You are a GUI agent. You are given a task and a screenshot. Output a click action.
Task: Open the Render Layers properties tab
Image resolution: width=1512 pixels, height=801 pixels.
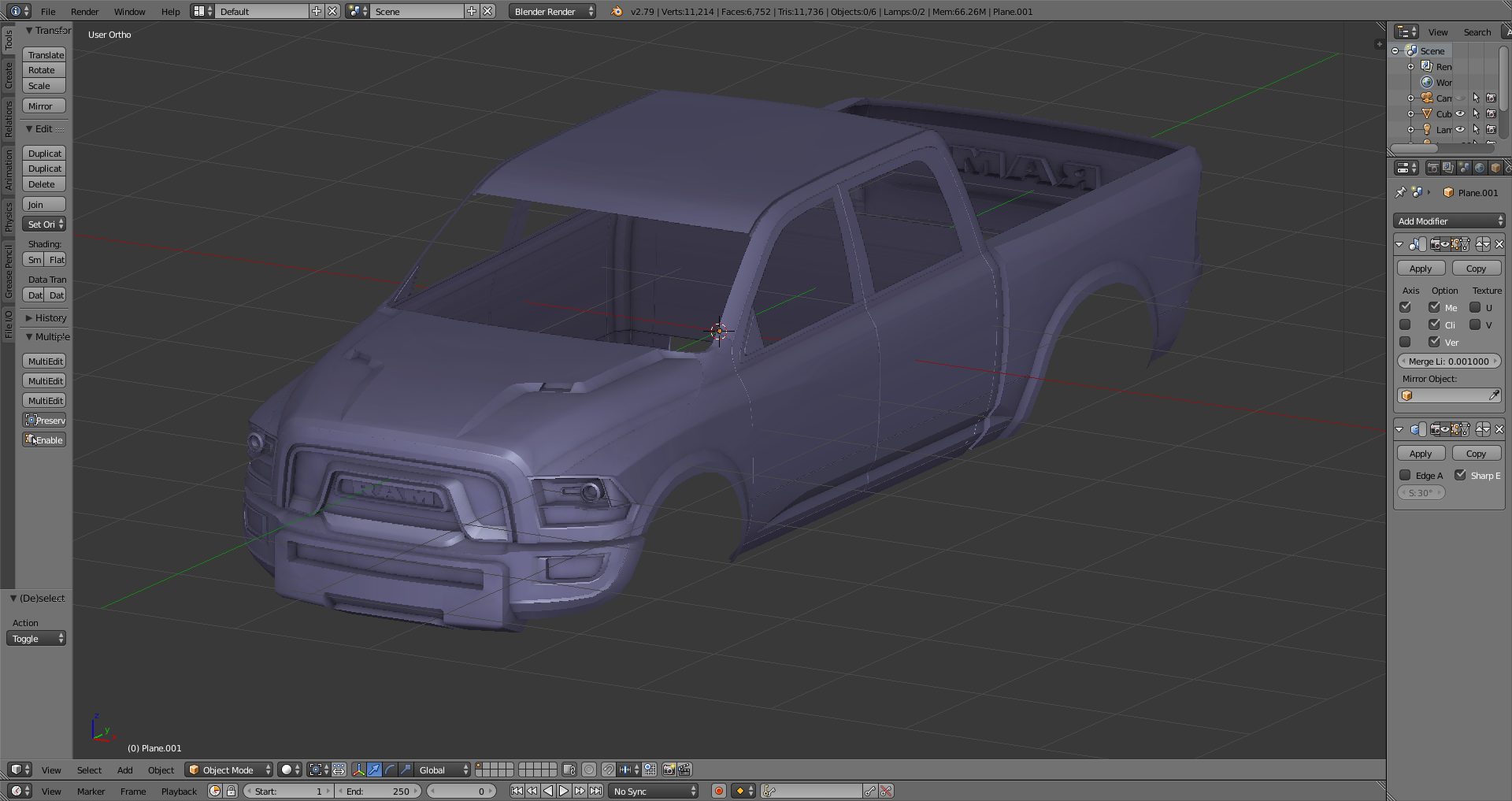(x=1448, y=168)
